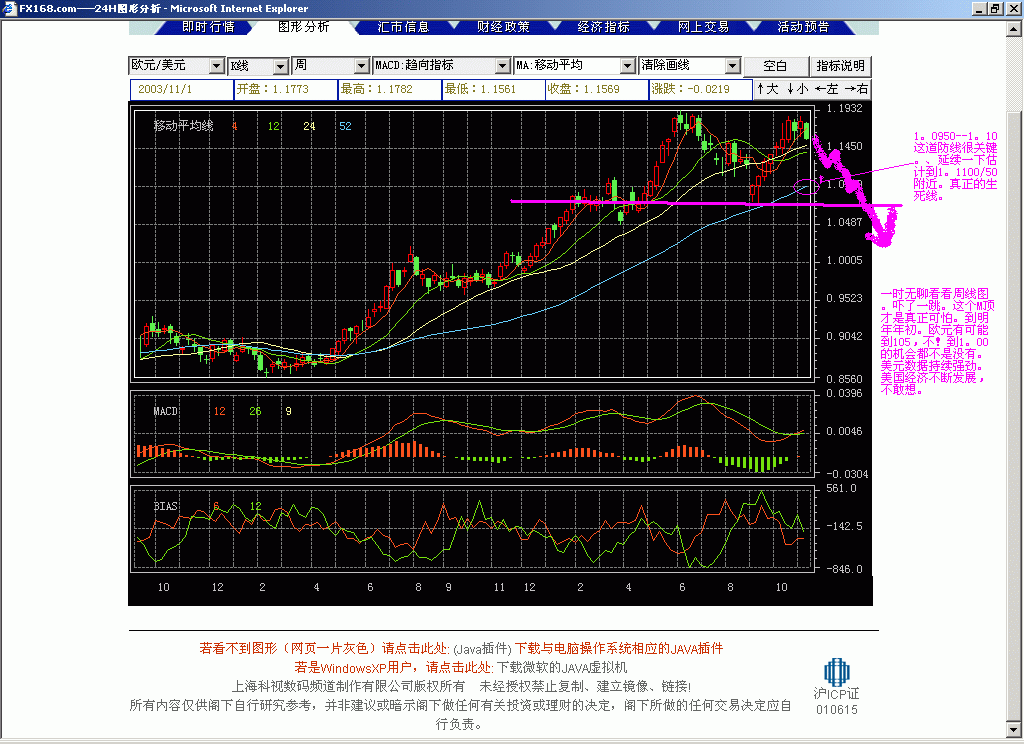This screenshot has height=744, width=1024.
Task: Click the 2003/11/1 date field
Action: pyautogui.click(x=182, y=89)
